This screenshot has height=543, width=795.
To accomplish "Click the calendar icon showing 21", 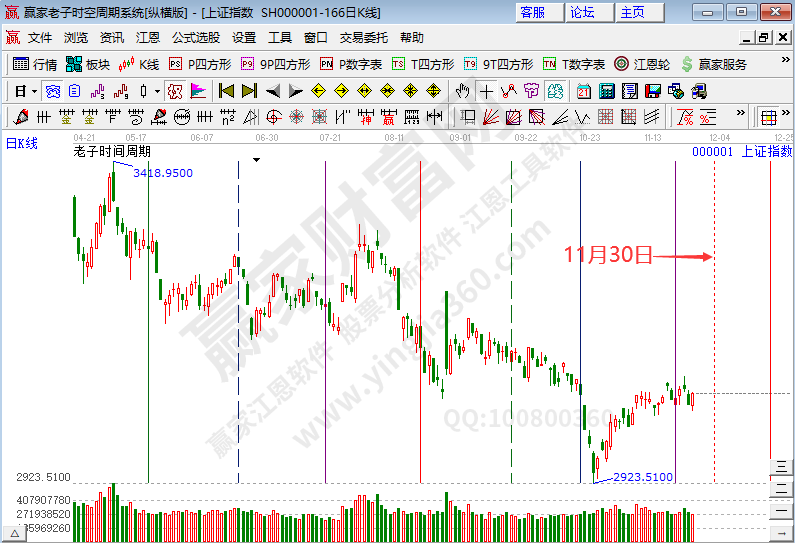I will click(x=584, y=91).
